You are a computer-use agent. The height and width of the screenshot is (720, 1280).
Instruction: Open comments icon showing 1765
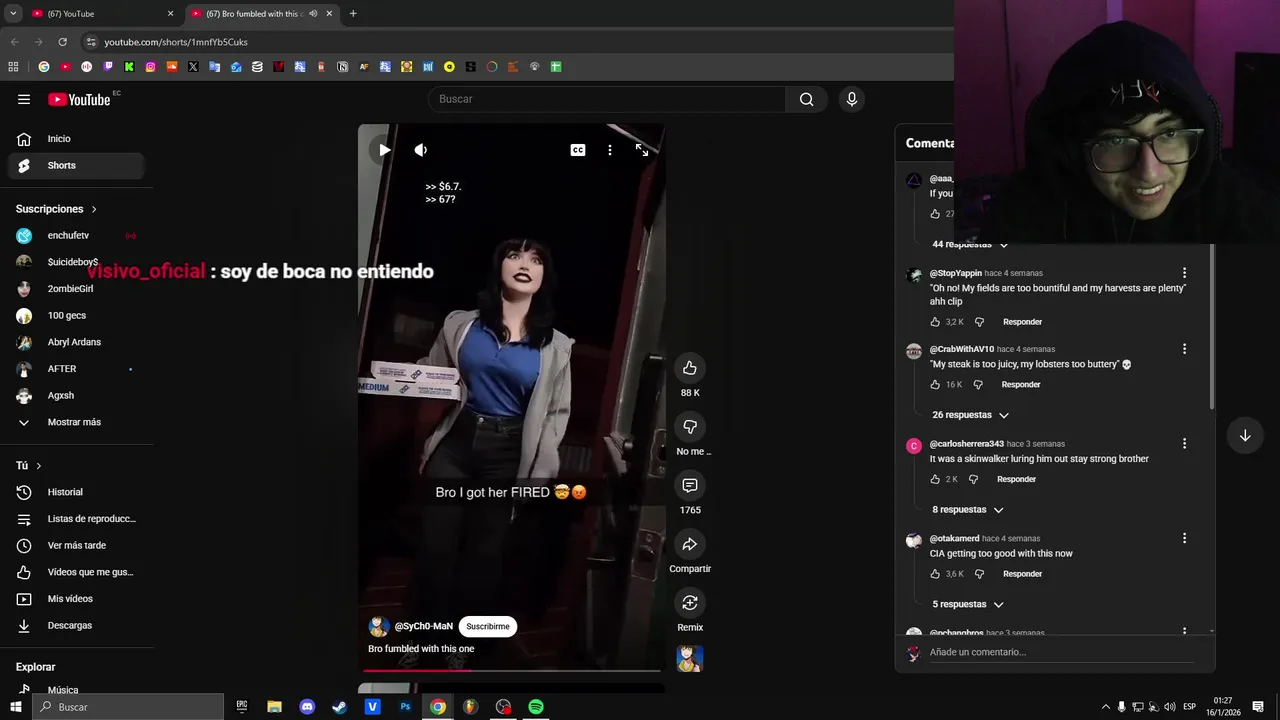[690, 485]
